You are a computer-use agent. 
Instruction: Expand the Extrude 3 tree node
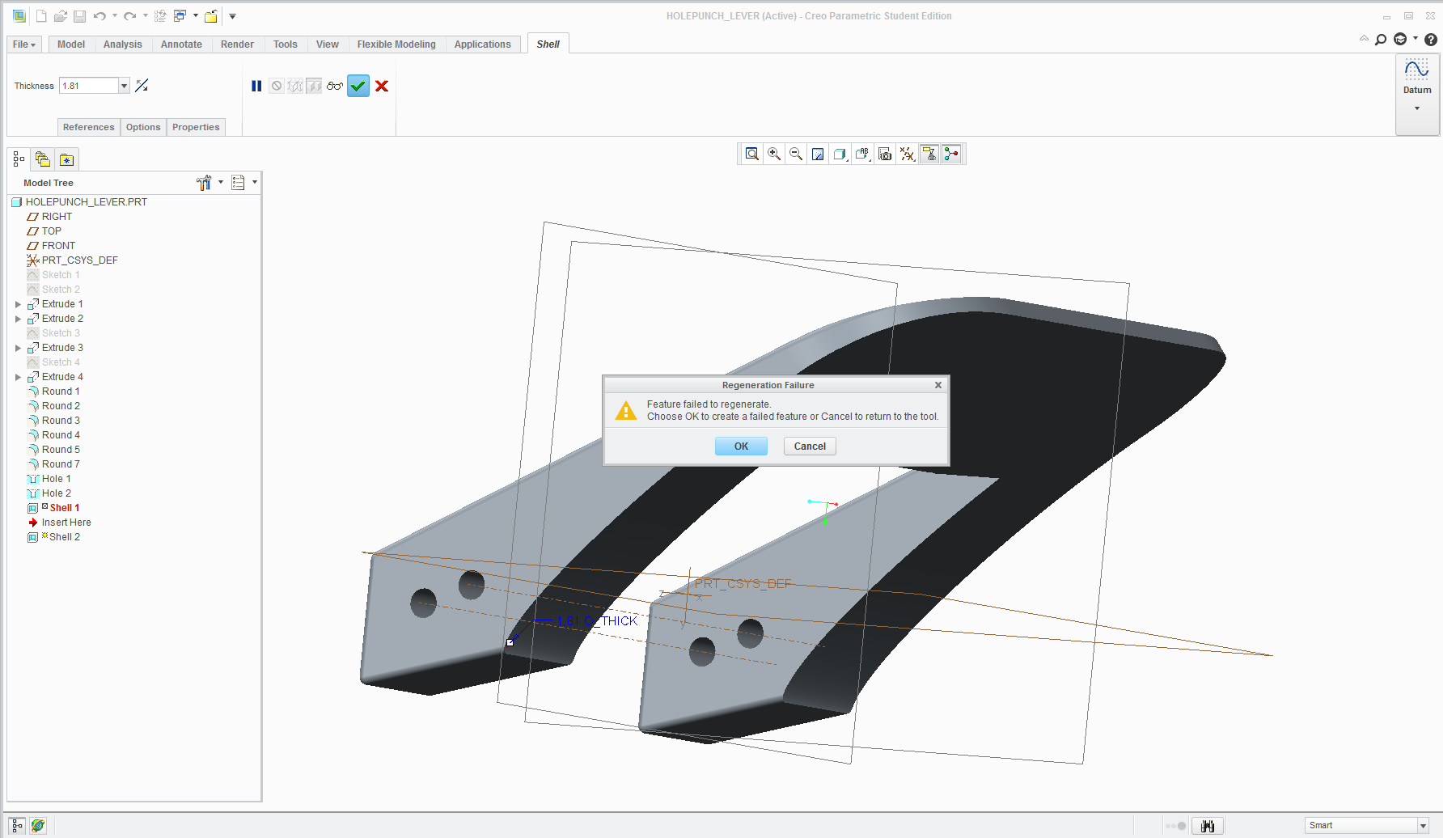pos(18,348)
